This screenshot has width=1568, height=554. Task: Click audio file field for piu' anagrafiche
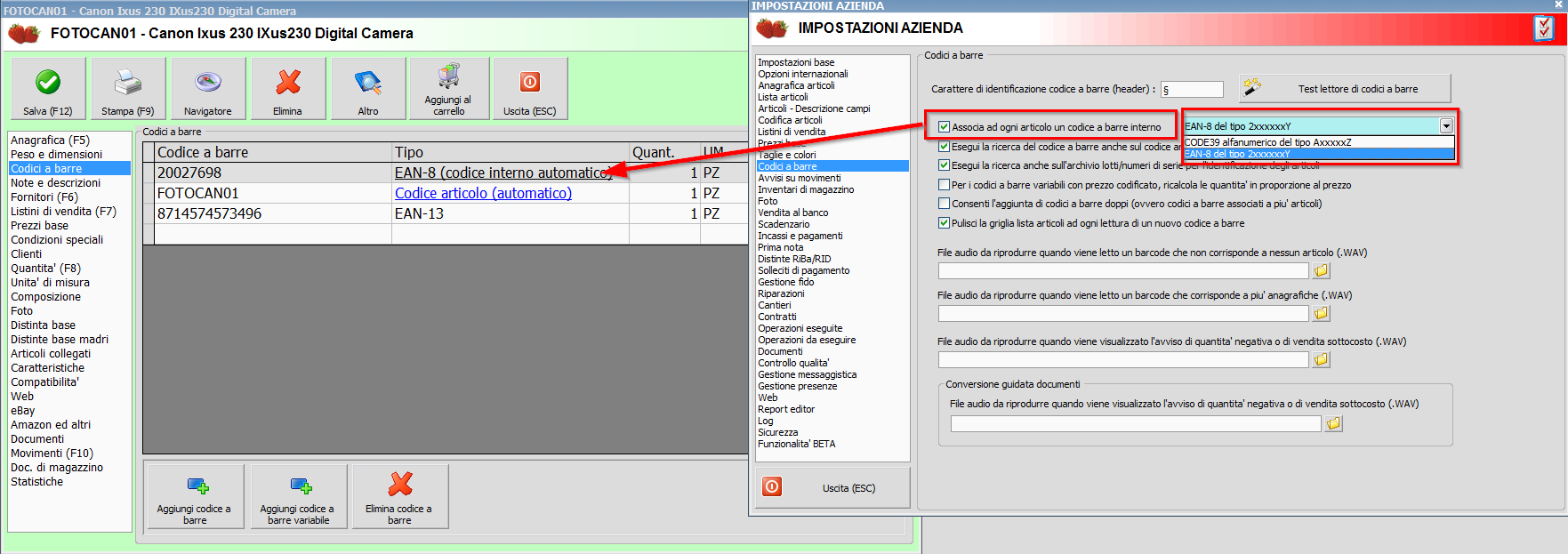click(1123, 313)
